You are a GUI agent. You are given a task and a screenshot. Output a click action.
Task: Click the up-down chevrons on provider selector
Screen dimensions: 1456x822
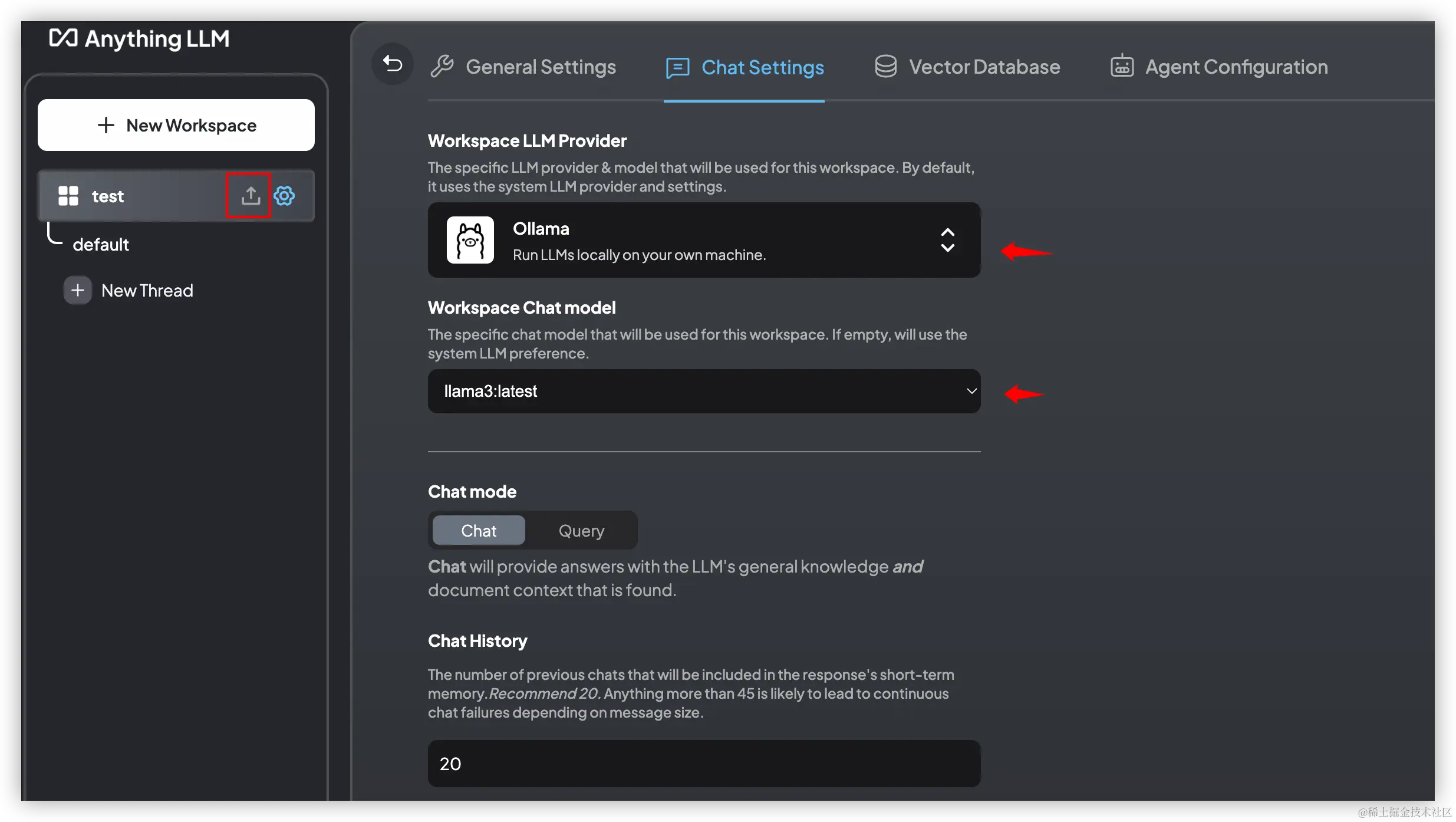(947, 240)
